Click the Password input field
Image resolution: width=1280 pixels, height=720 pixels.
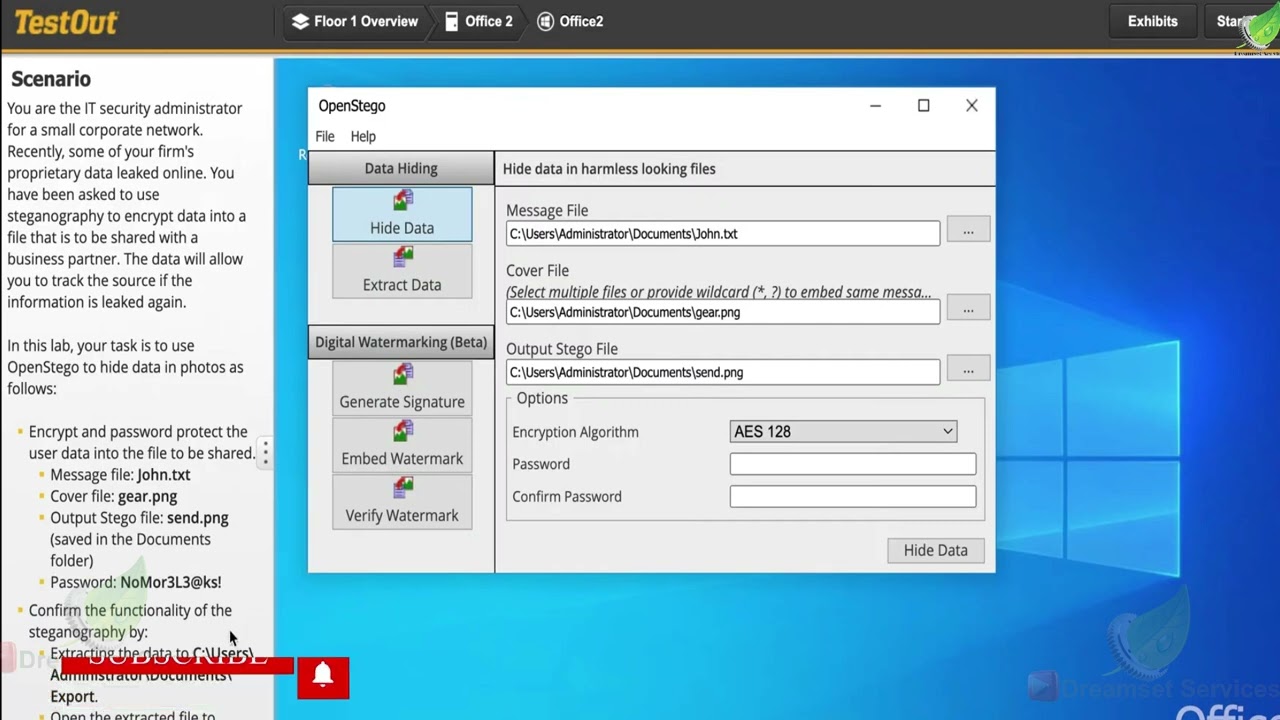(x=853, y=464)
